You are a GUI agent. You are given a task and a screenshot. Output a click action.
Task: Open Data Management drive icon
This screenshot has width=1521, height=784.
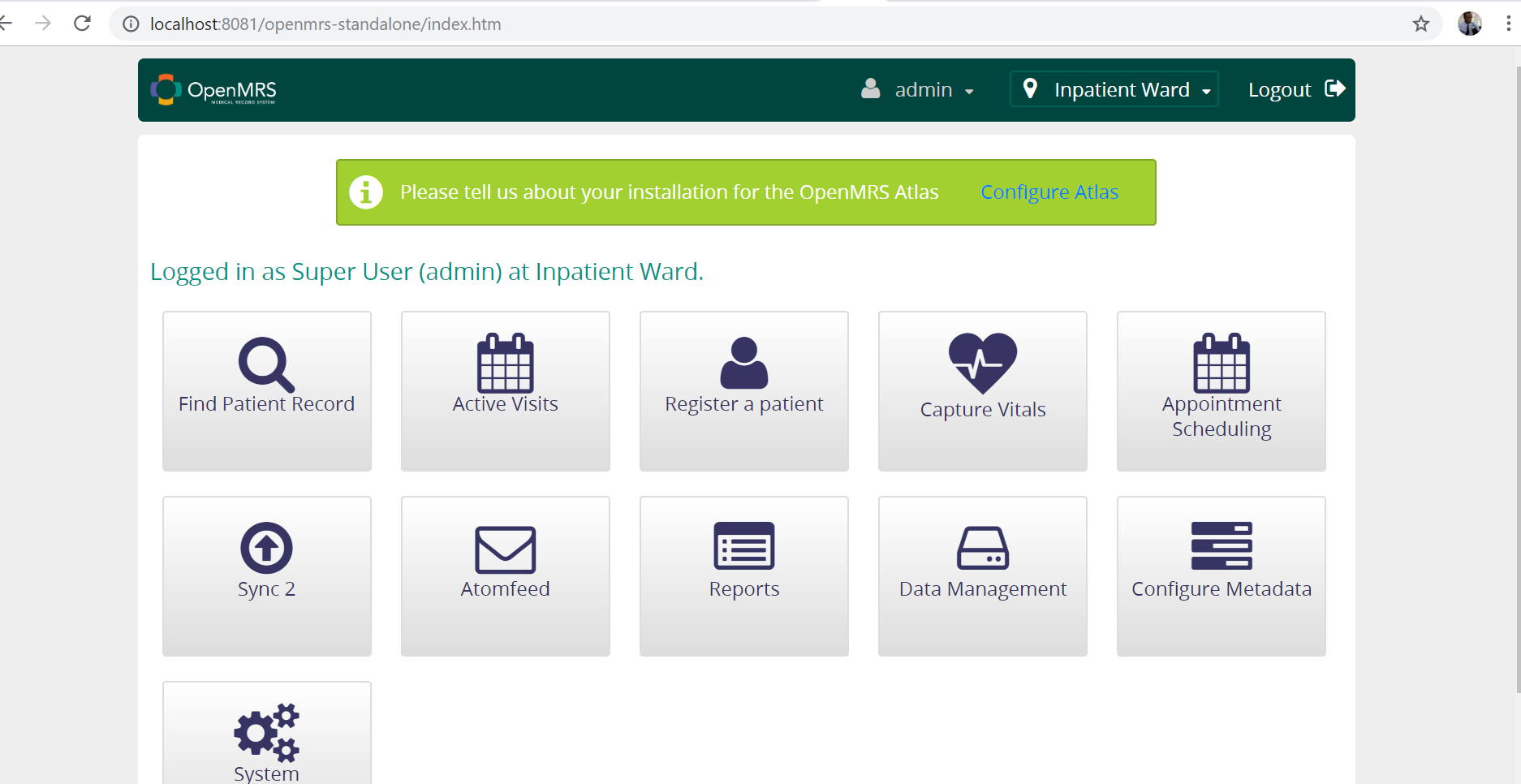point(982,548)
